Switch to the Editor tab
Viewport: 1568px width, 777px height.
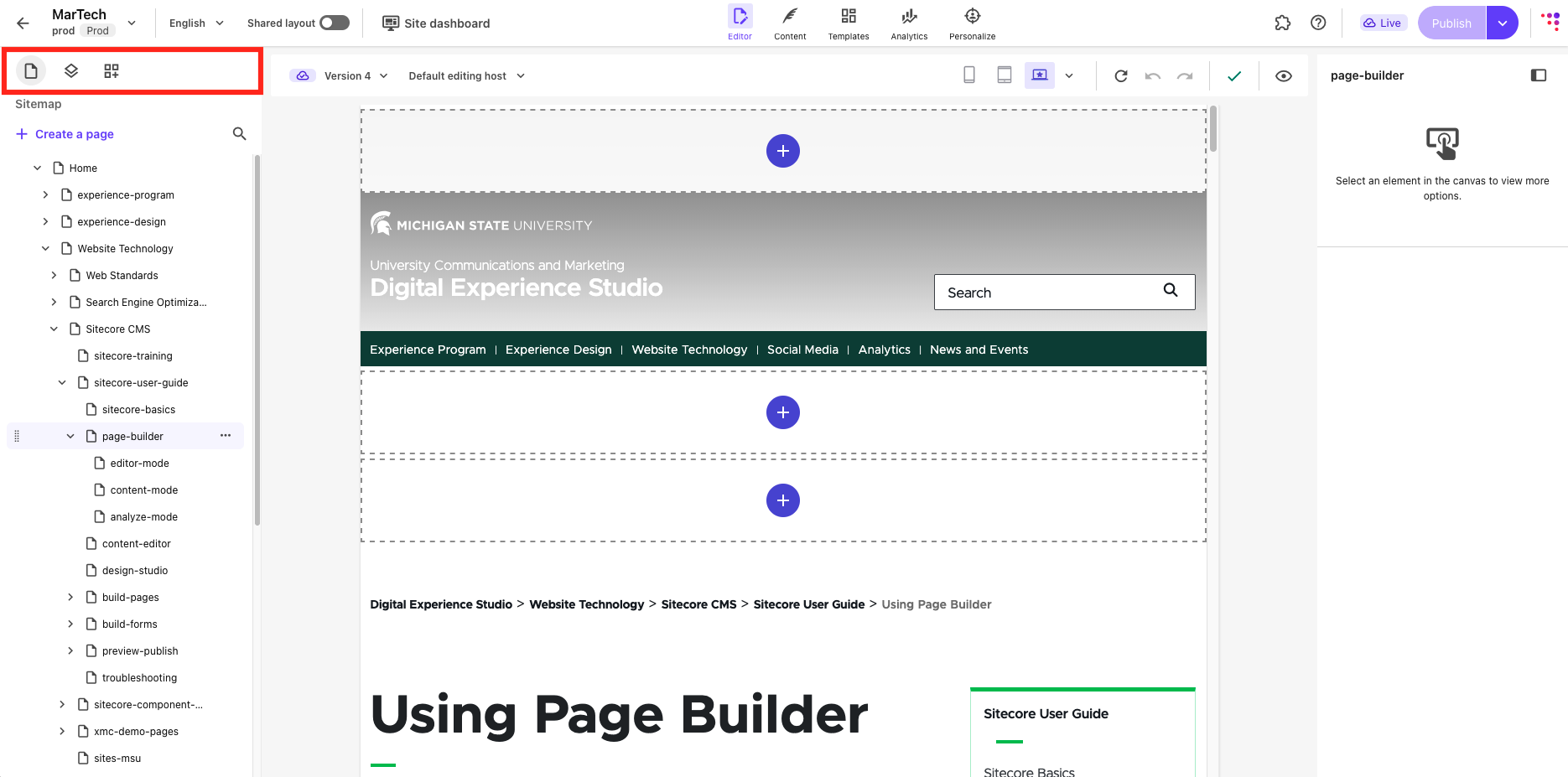[740, 23]
